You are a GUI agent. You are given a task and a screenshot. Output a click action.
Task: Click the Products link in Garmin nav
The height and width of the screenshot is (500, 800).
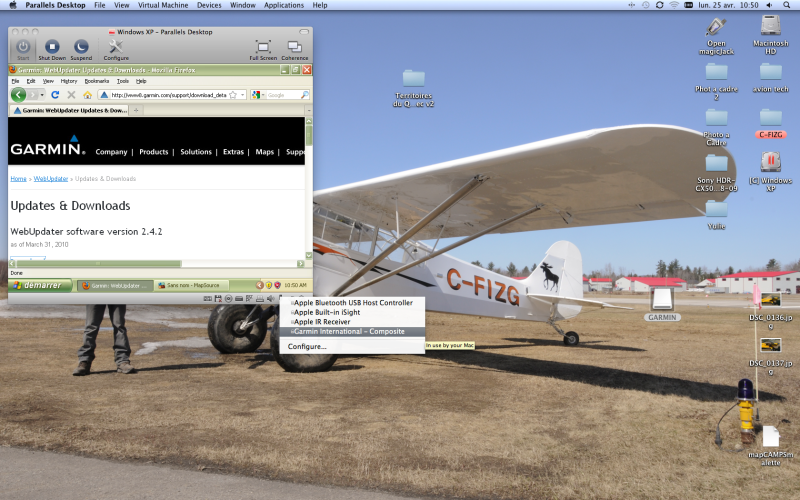click(154, 152)
